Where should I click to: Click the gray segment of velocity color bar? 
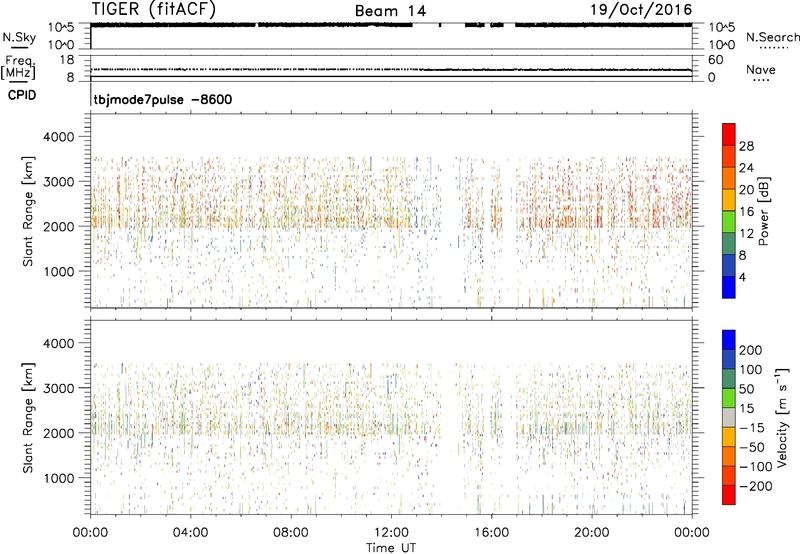point(729,417)
